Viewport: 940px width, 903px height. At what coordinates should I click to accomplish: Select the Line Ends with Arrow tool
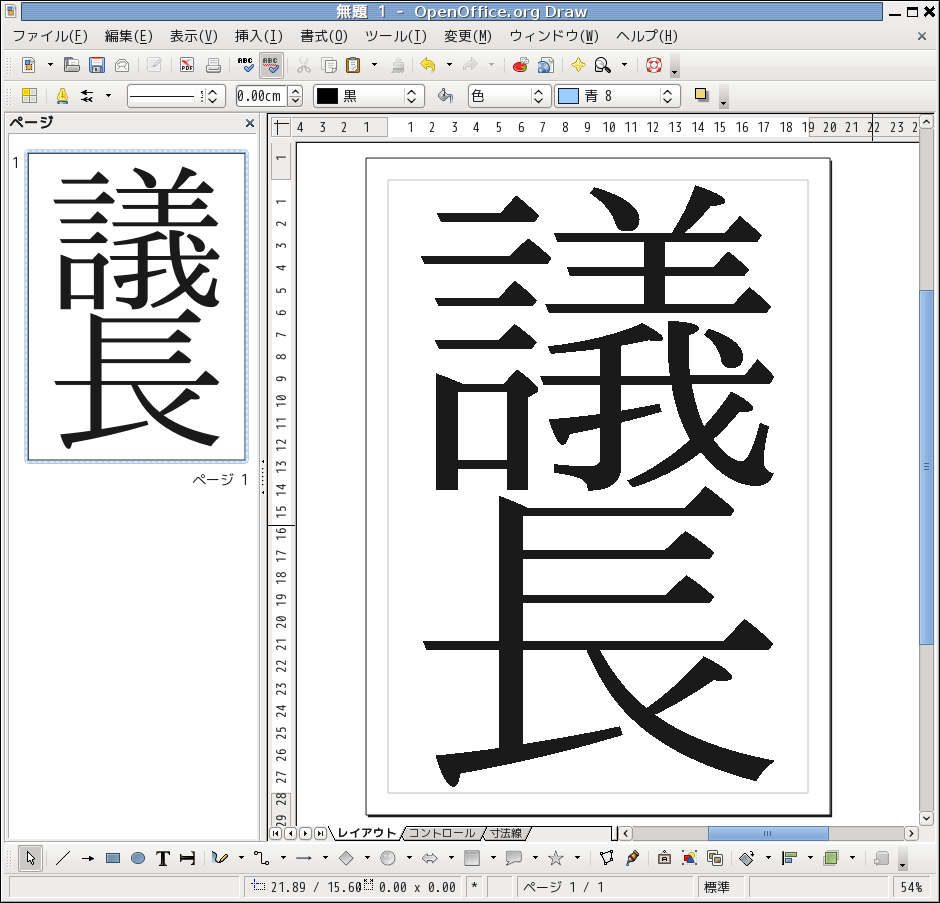coord(88,858)
